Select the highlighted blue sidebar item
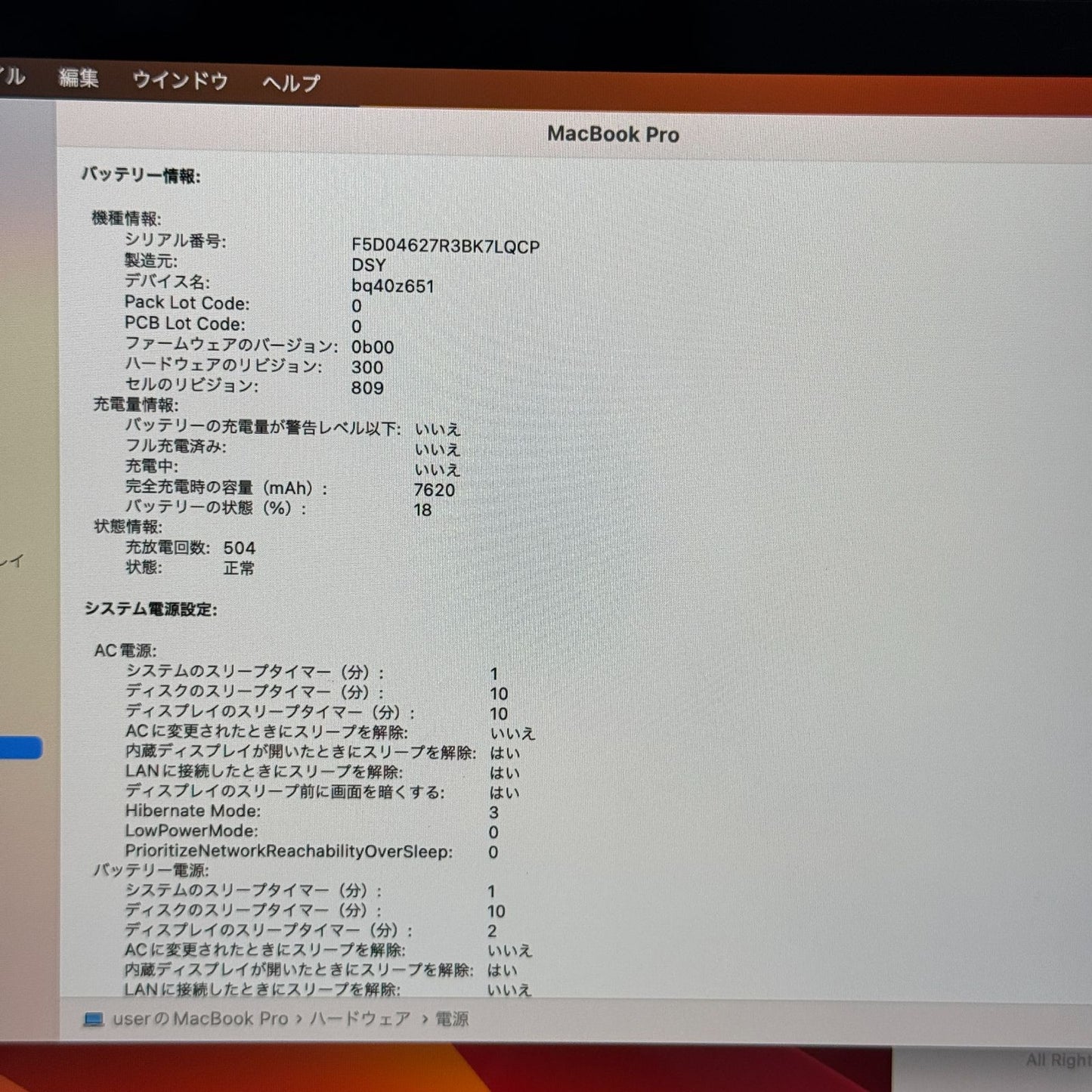The width and height of the screenshot is (1092, 1092). [20, 747]
